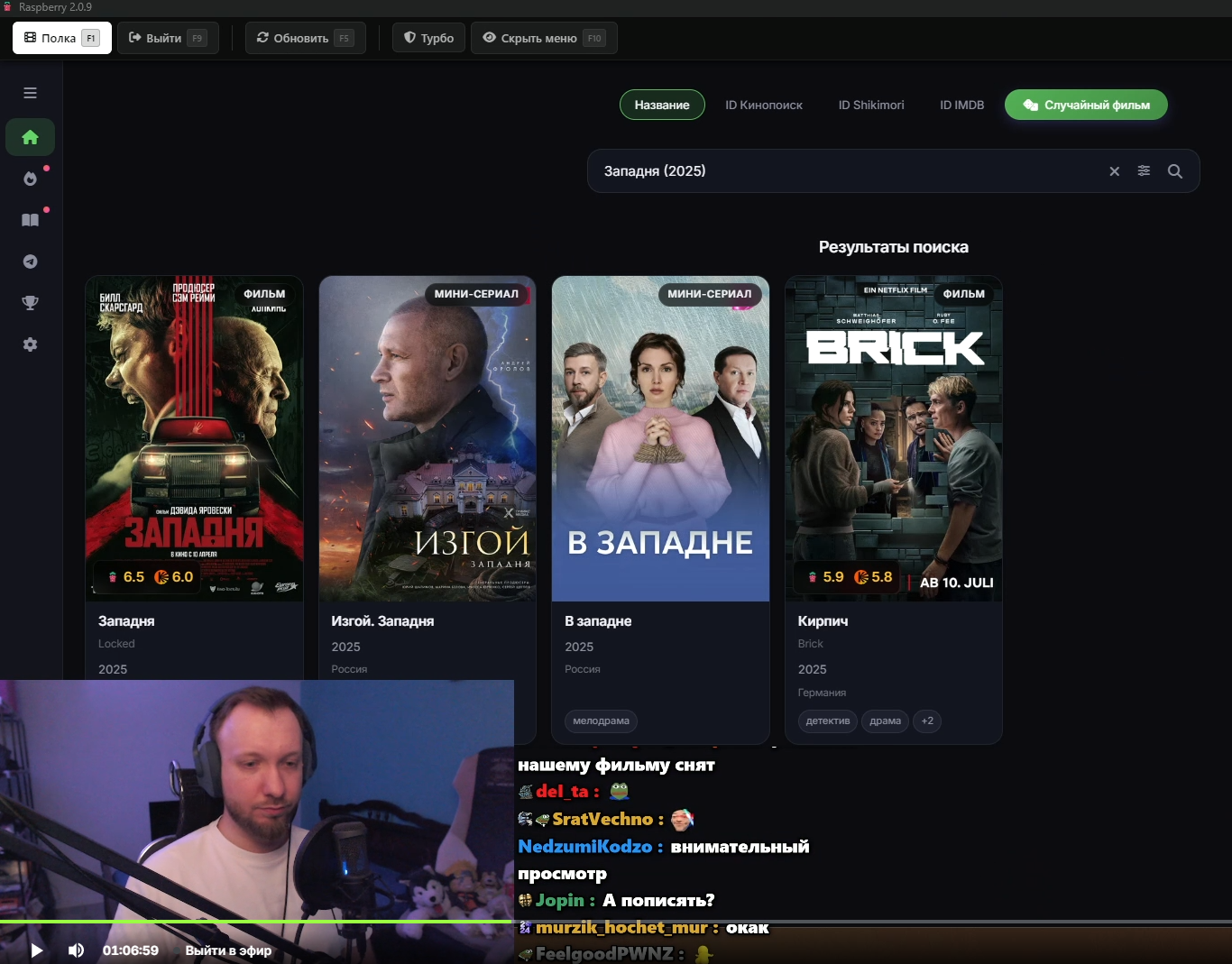The image size is (1232, 964).
Task: Click the МИНИ-СЕРИАЛ badge on В западне poster
Action: tap(710, 294)
